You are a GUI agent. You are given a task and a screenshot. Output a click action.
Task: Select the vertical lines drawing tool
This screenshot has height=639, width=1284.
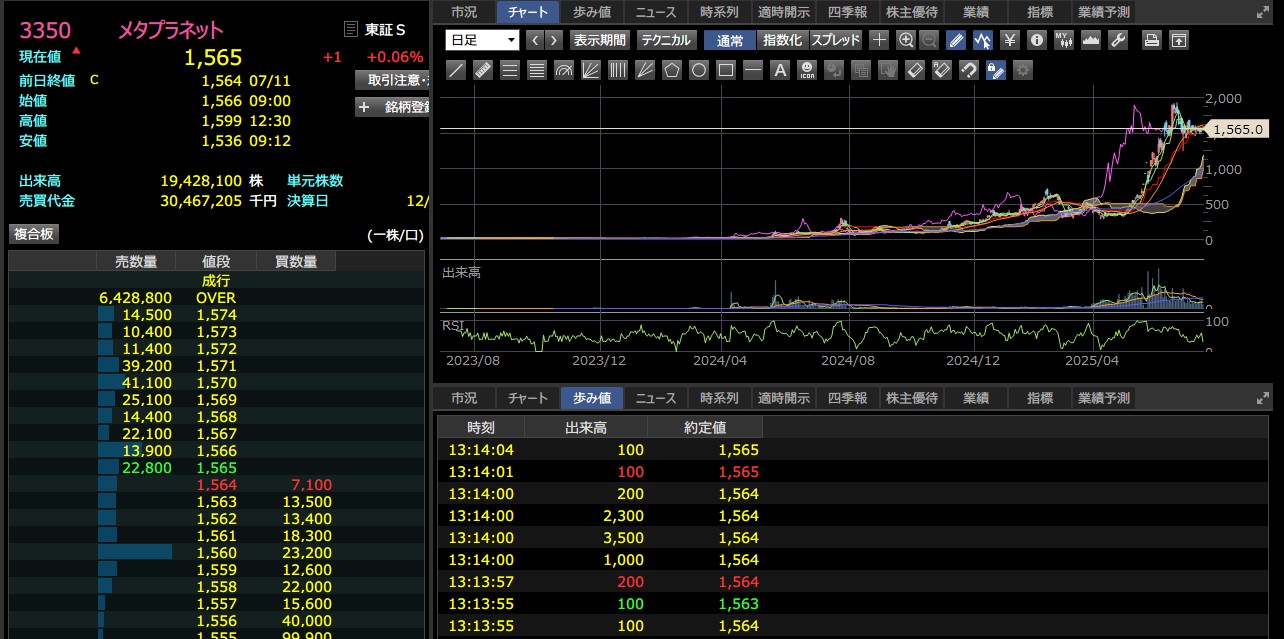(618, 70)
